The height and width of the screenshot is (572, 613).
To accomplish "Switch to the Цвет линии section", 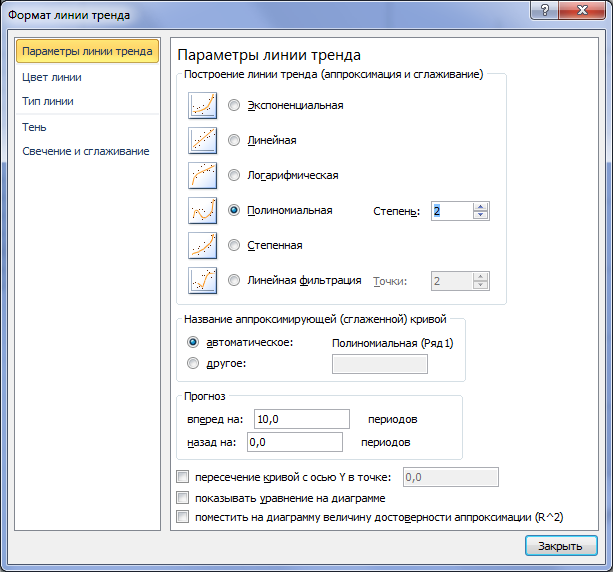I will (x=52, y=77).
